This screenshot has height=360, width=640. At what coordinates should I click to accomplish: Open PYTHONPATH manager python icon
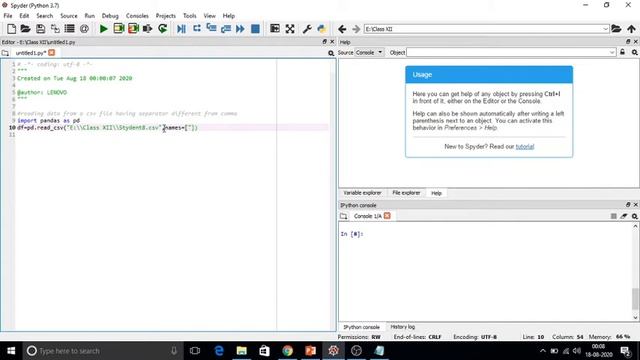coord(322,29)
